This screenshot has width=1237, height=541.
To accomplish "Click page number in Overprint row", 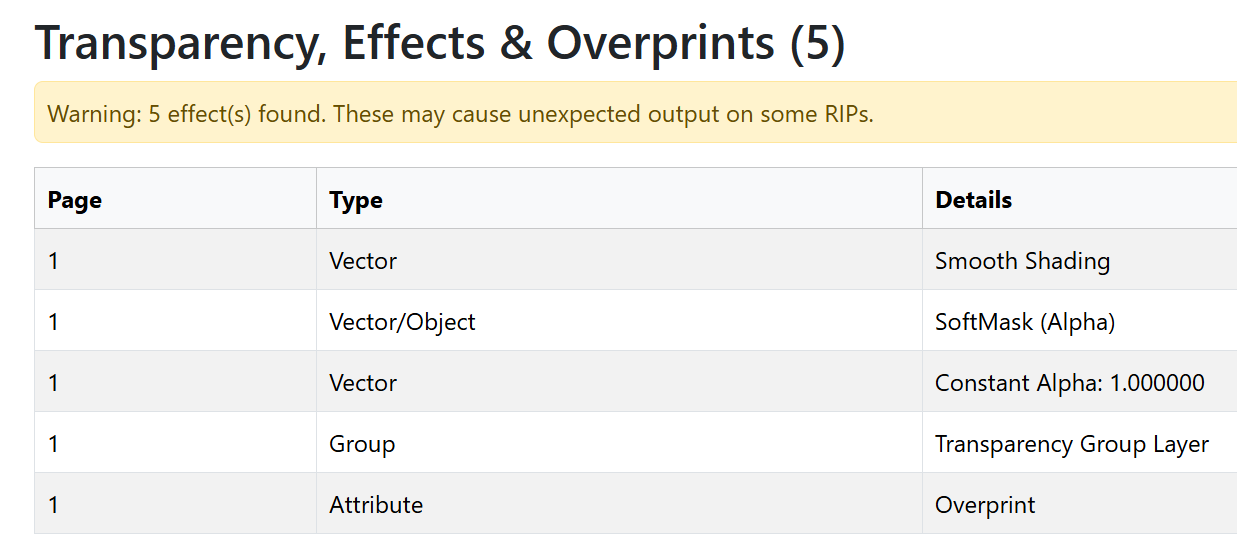I will pos(54,505).
